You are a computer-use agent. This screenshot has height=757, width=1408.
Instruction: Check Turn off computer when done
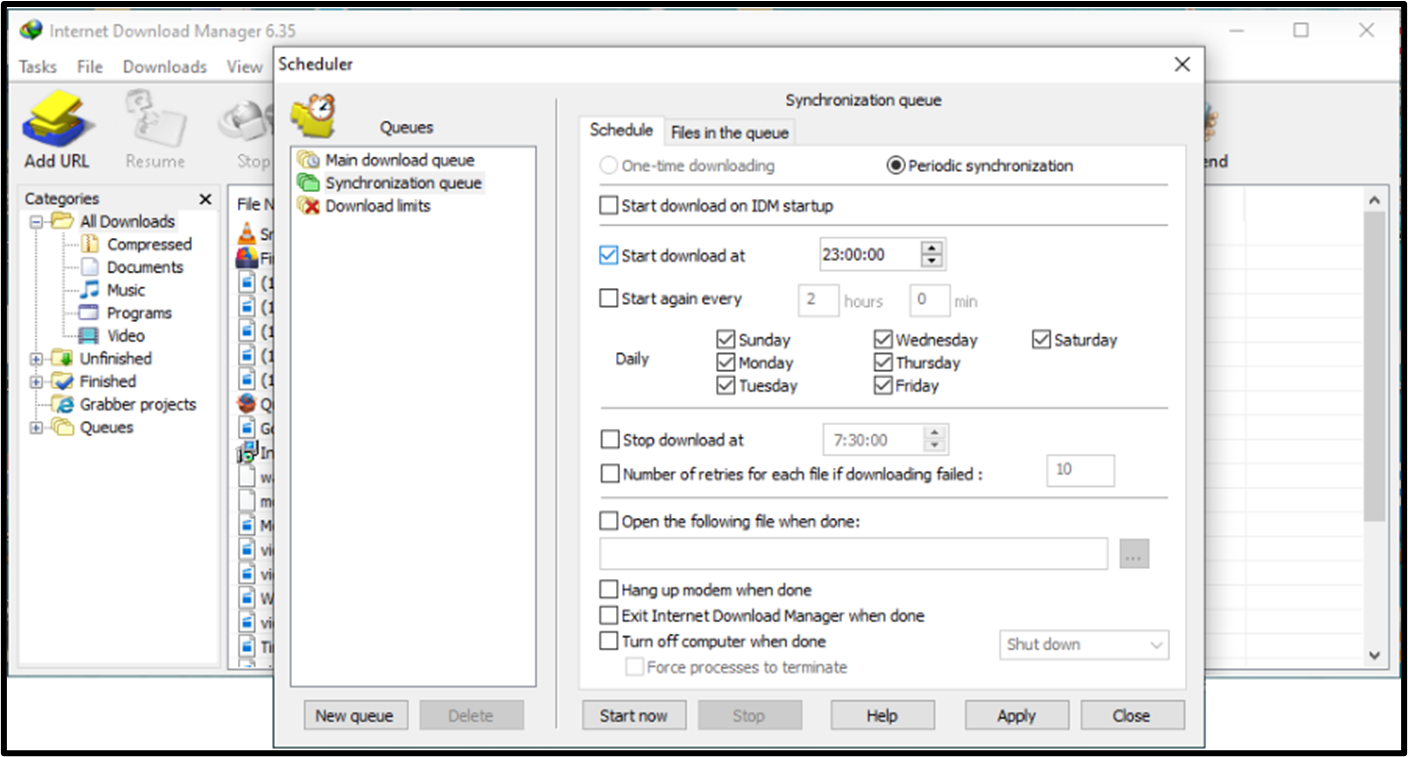[x=609, y=641]
